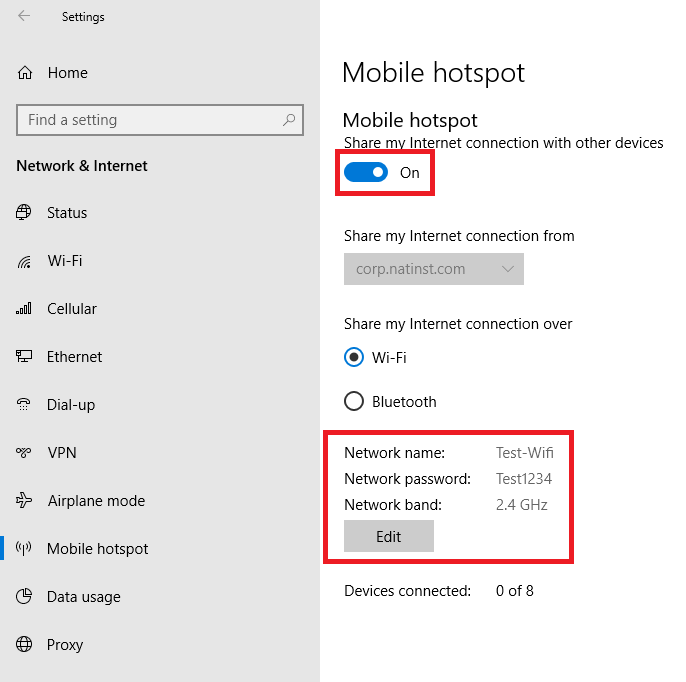
Task: Open the corp.natinst.com connection dropdown
Action: coord(434,269)
